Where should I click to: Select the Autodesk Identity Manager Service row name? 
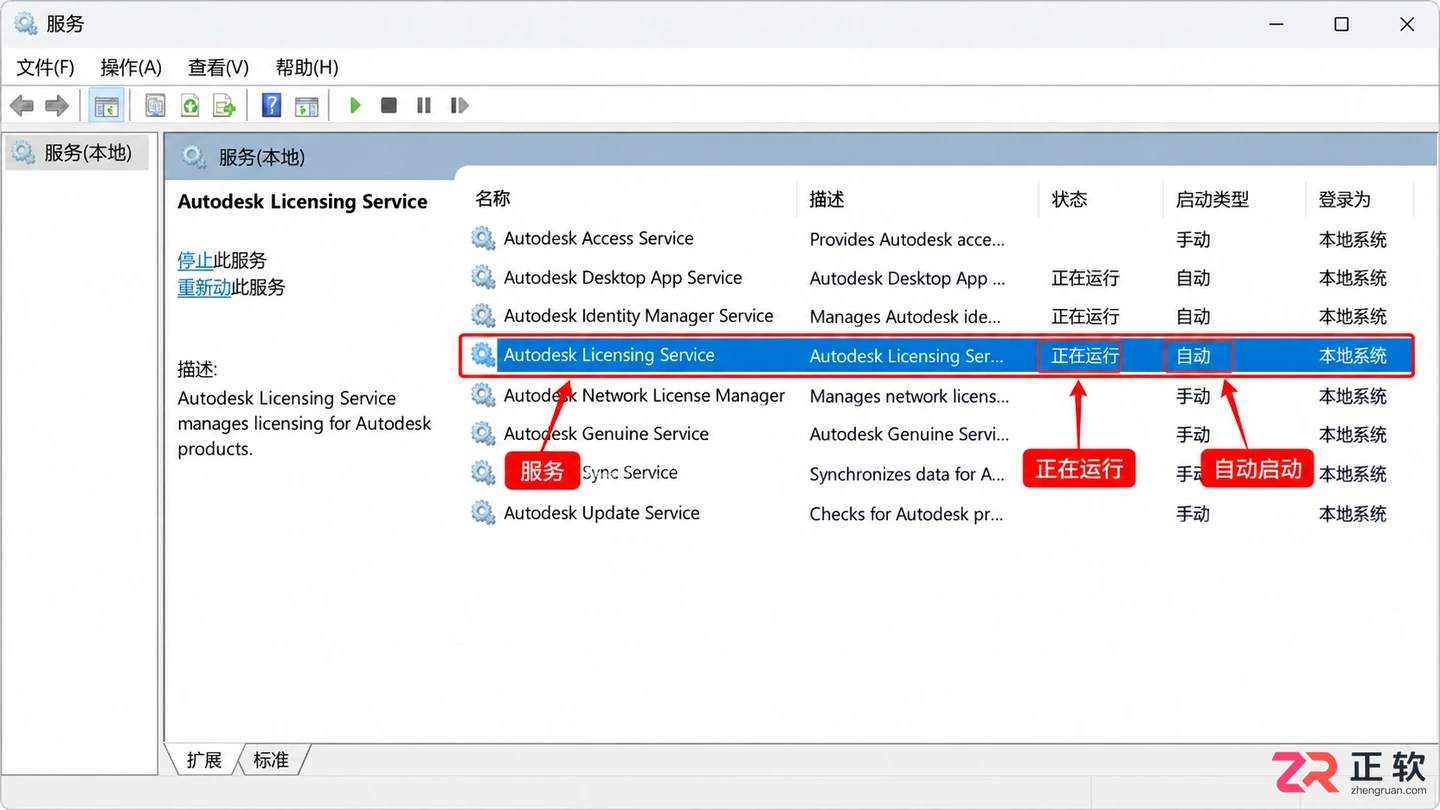639,316
